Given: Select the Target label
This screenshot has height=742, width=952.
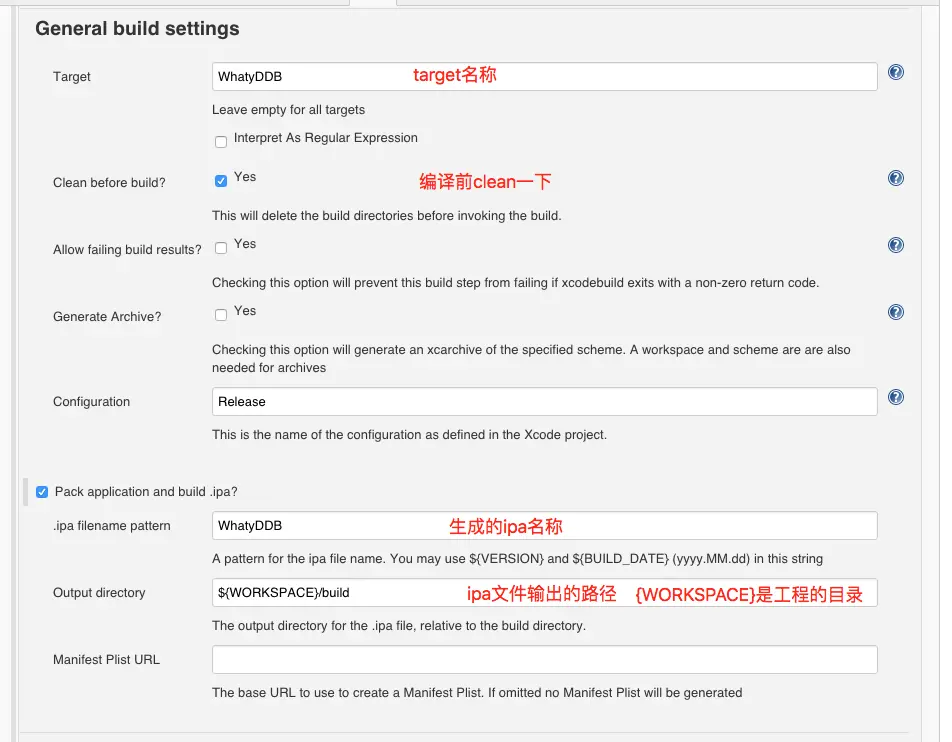Looking at the screenshot, I should point(72,77).
